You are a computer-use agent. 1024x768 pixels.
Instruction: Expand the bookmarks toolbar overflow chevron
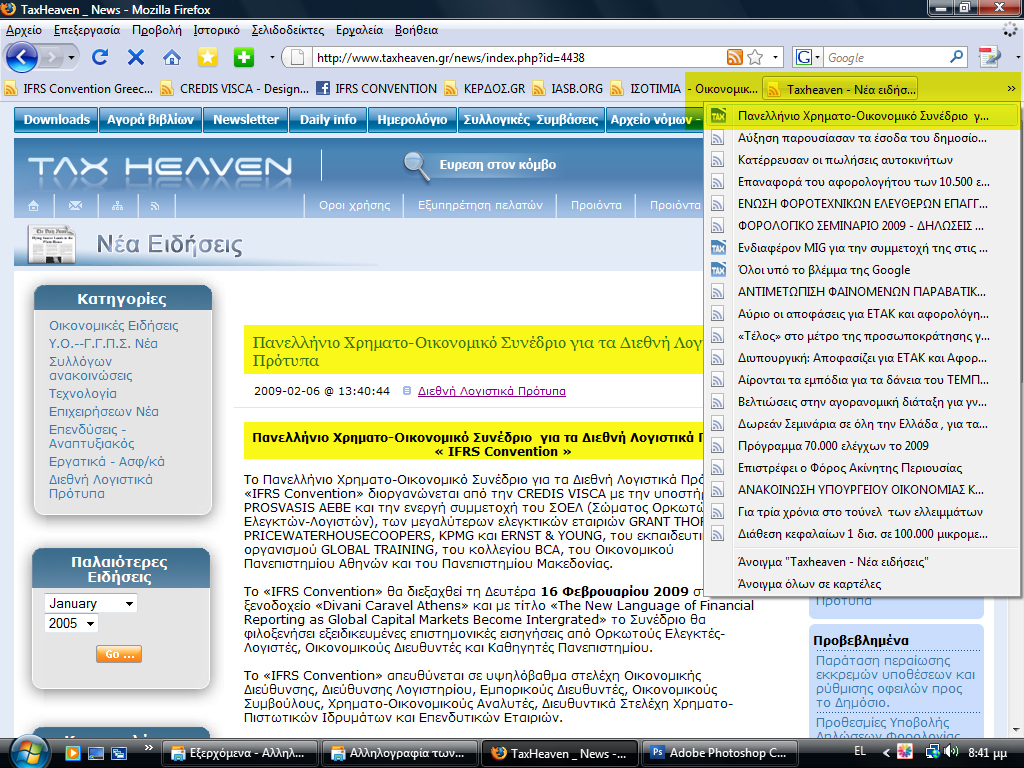click(1011, 88)
